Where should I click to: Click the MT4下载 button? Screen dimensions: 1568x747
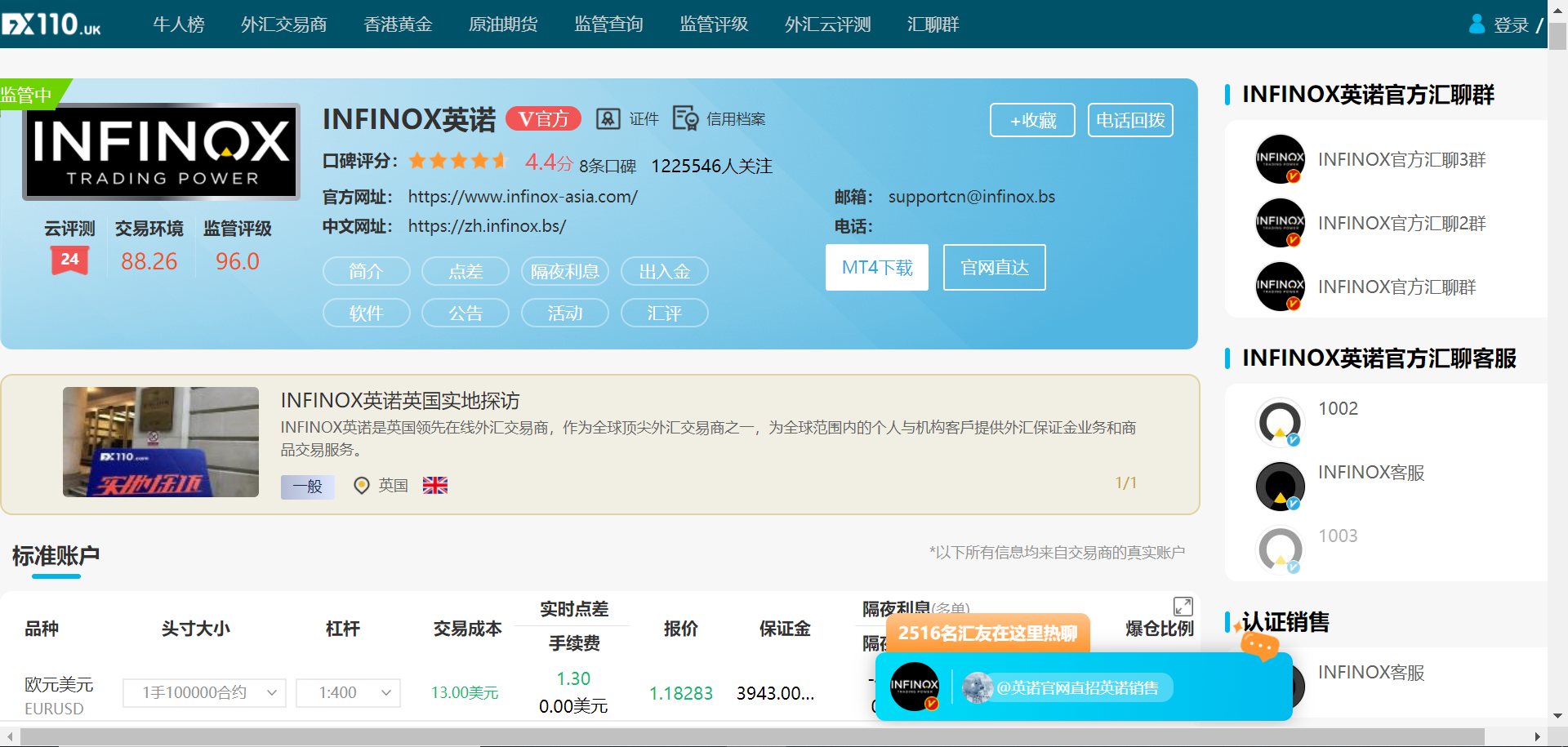tap(877, 267)
